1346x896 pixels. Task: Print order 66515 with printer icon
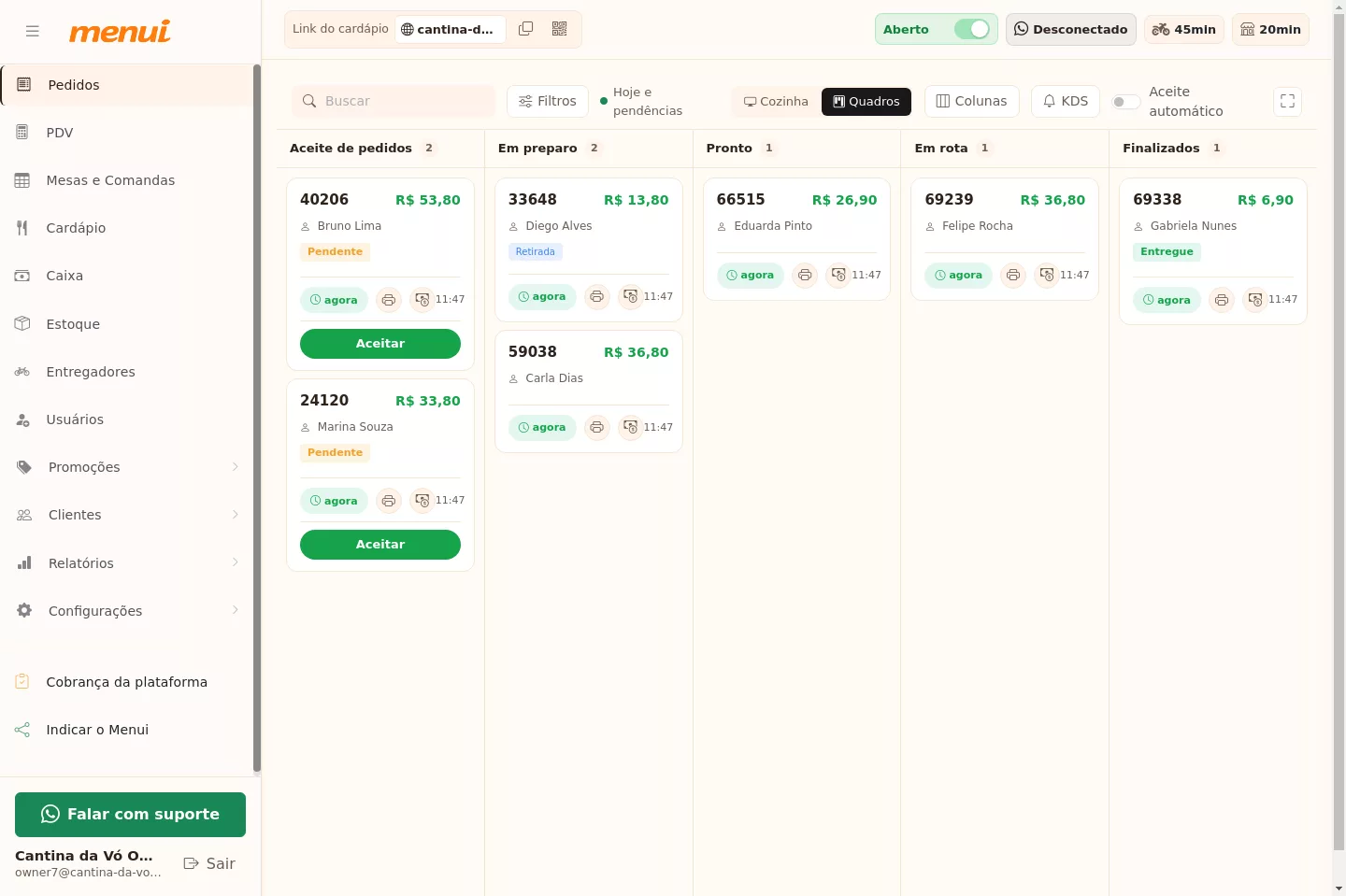click(x=805, y=276)
